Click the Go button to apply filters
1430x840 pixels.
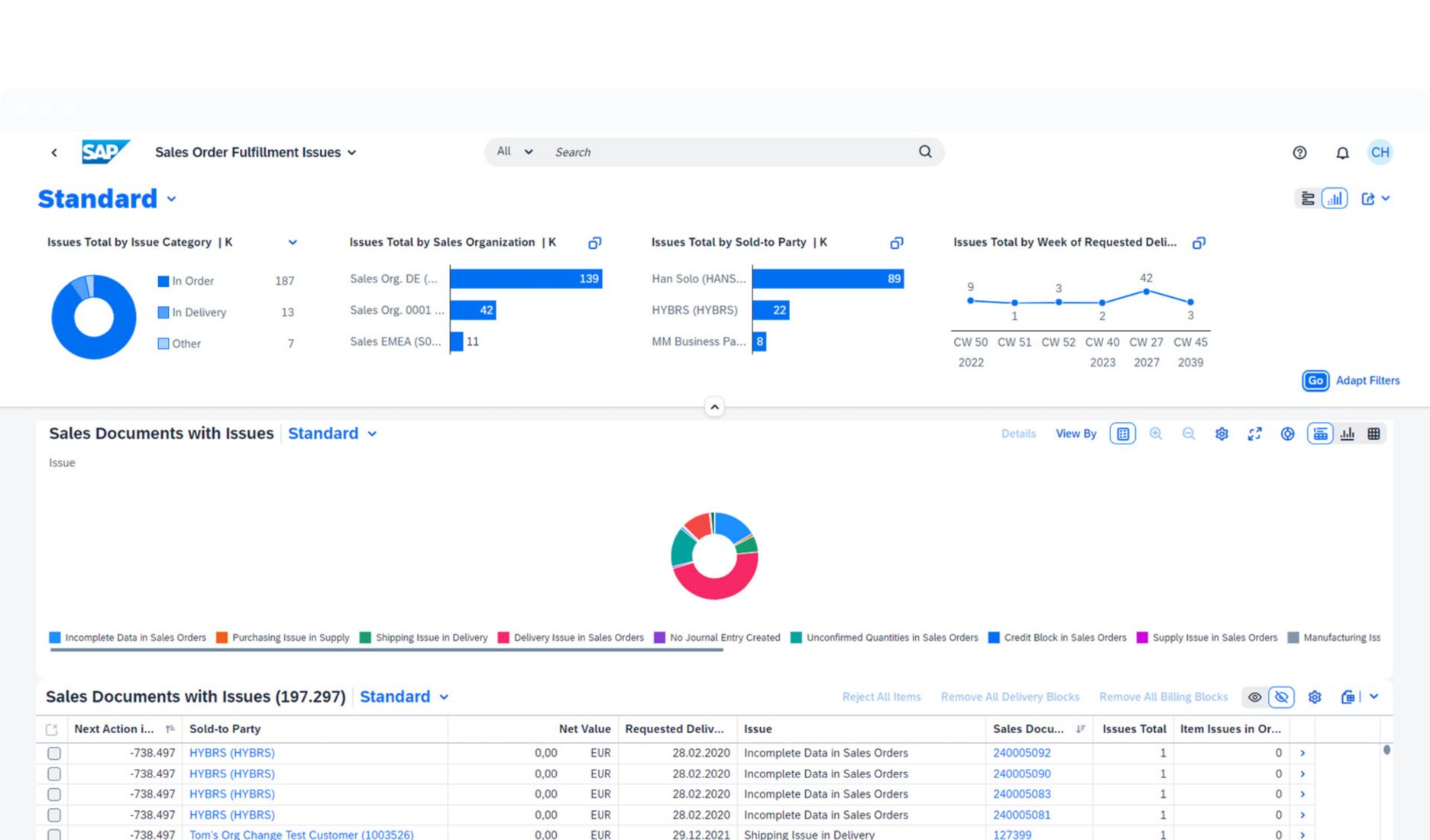(x=1315, y=380)
